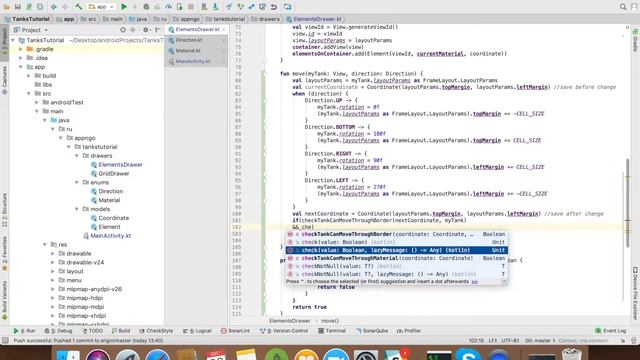Close the ElementsDrawer.kt tab
This screenshot has width=640, height=360.
tap(224, 30)
